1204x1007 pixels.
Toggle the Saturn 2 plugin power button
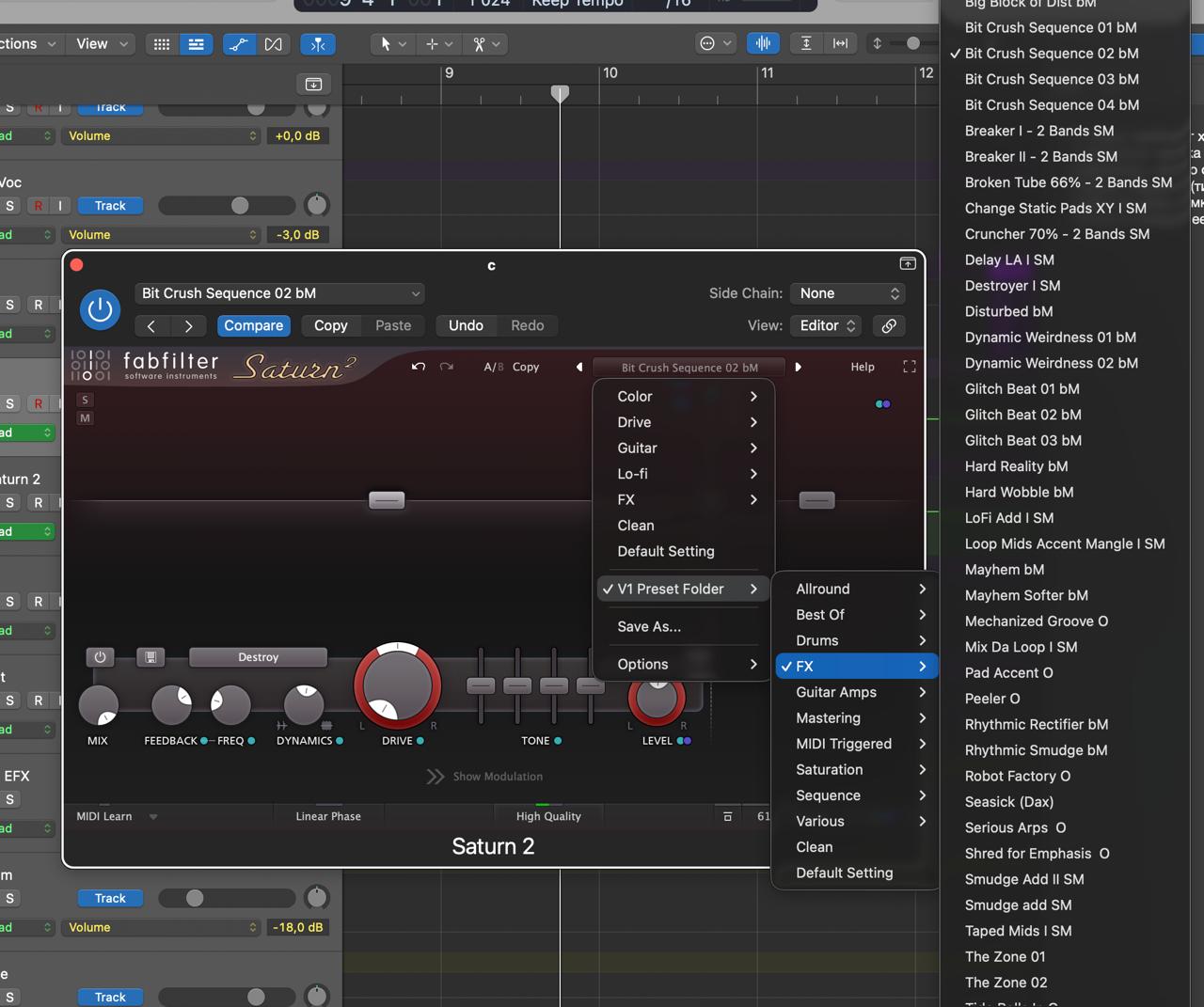click(100, 310)
